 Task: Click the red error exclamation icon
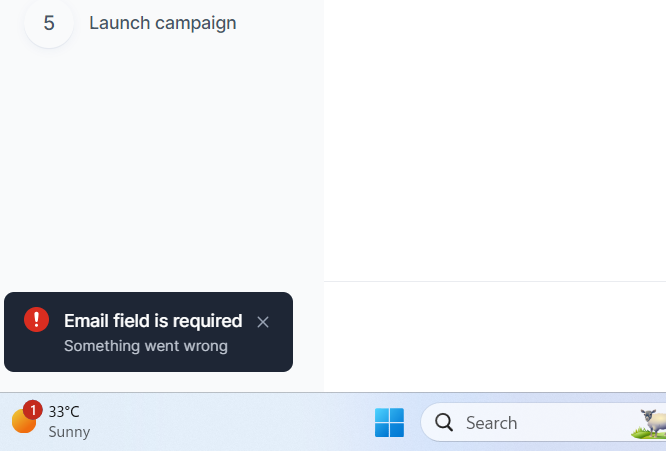tap(37, 320)
